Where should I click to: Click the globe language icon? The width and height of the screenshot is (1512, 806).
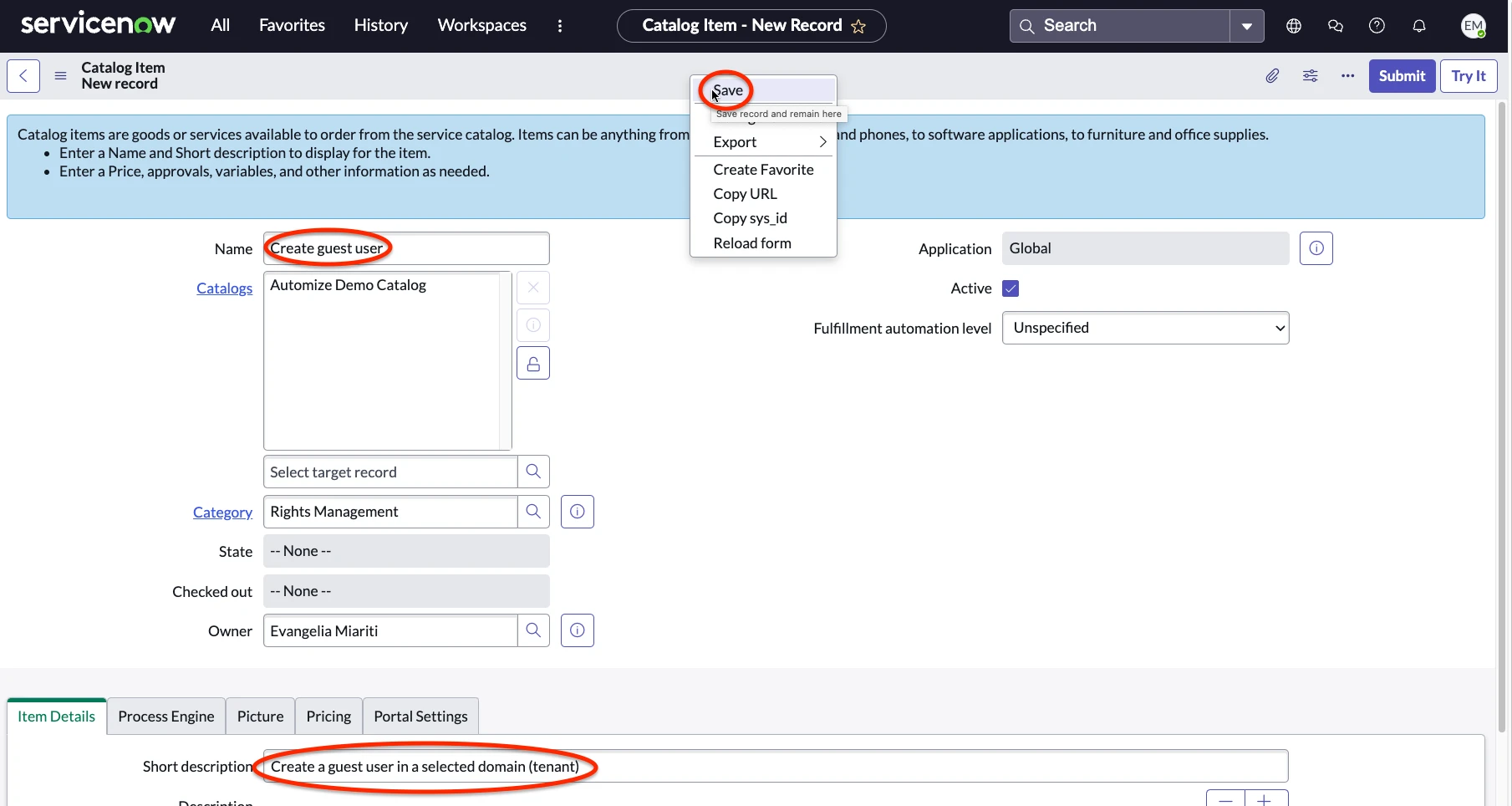[x=1293, y=25]
